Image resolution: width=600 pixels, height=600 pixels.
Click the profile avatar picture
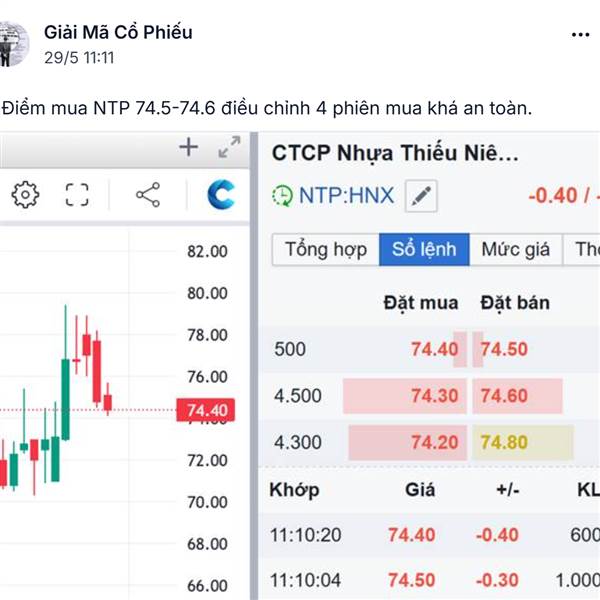pyautogui.click(x=12, y=44)
